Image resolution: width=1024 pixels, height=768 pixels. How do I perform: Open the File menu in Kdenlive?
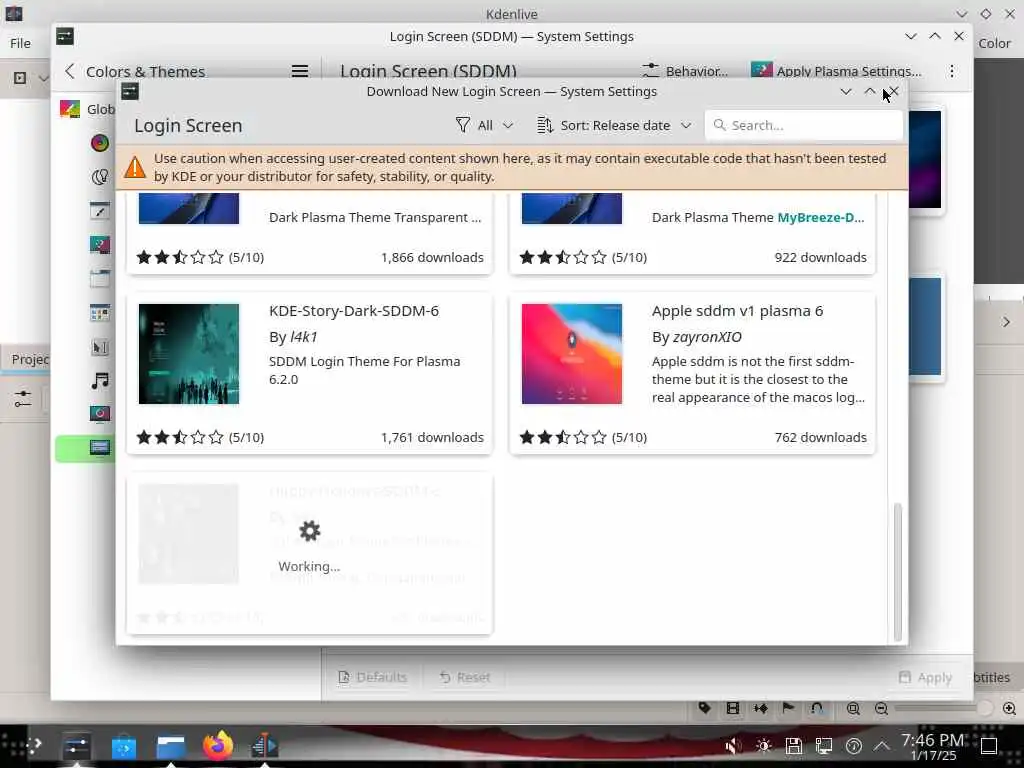(20, 43)
